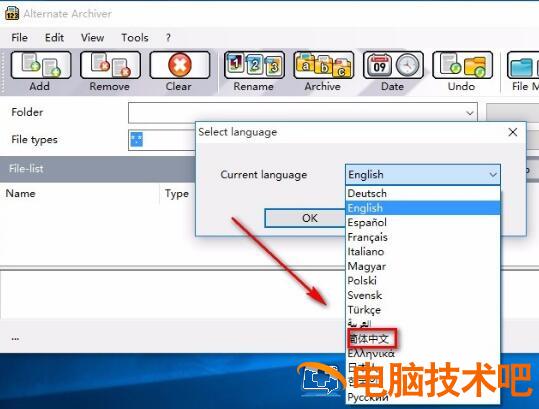
Task: Click the Add files toolbar icon
Action: (x=41, y=65)
